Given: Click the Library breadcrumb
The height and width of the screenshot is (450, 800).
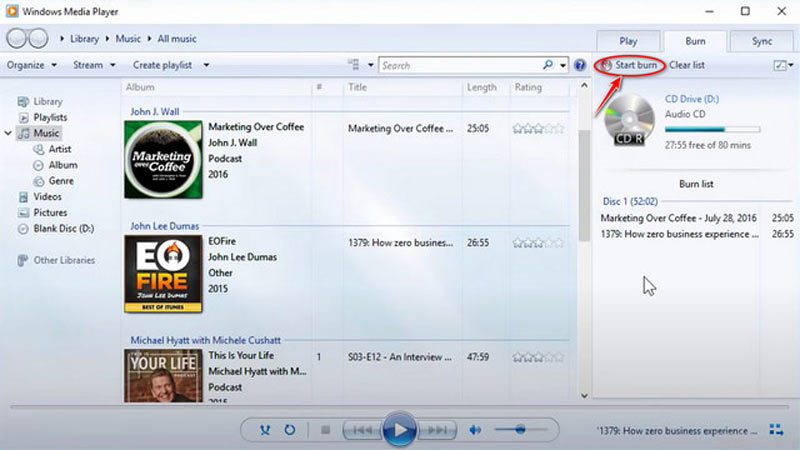Looking at the screenshot, I should tap(84, 39).
